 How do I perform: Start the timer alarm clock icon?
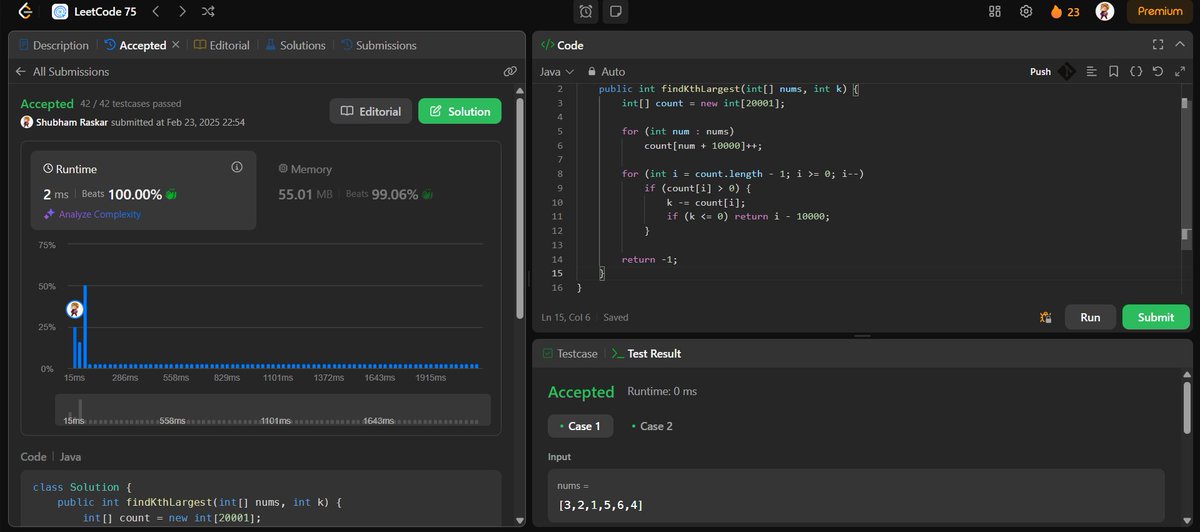click(x=586, y=12)
